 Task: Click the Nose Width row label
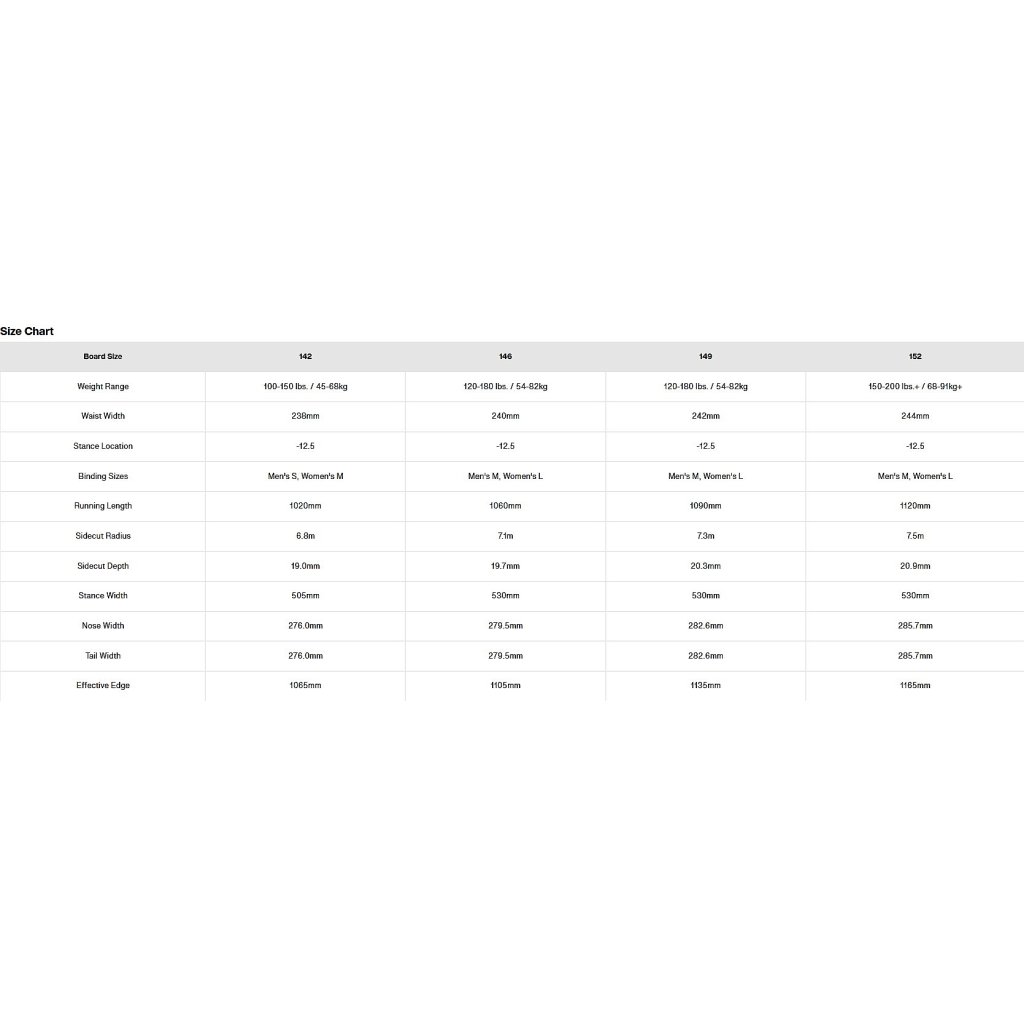point(103,626)
